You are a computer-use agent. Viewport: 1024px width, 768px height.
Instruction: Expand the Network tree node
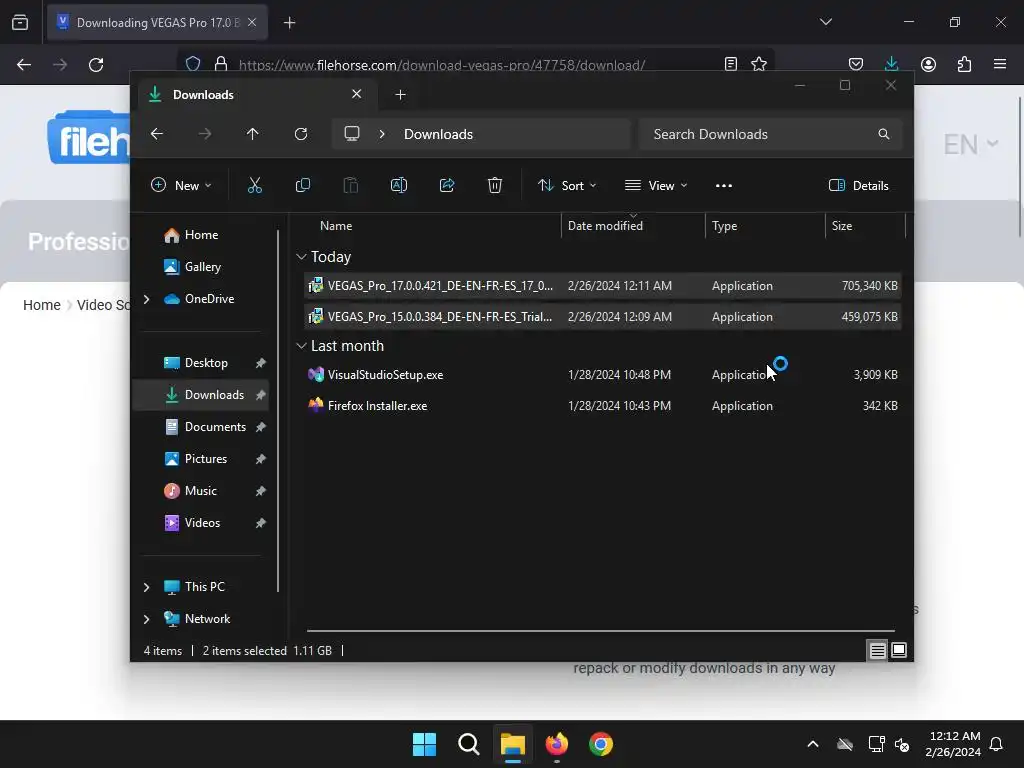146,619
